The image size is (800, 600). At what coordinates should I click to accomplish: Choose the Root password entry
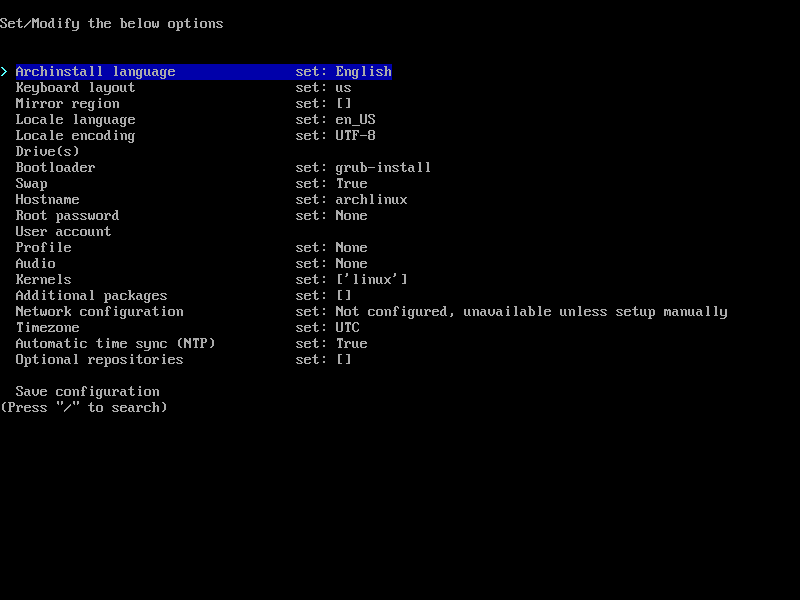pos(67,216)
